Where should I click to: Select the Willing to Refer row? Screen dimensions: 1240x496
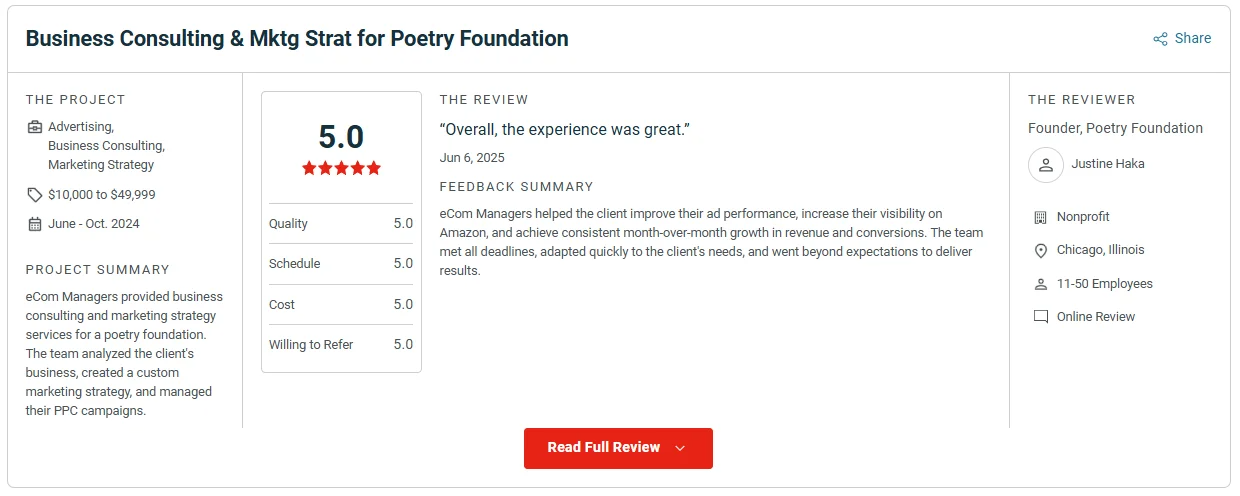click(341, 345)
